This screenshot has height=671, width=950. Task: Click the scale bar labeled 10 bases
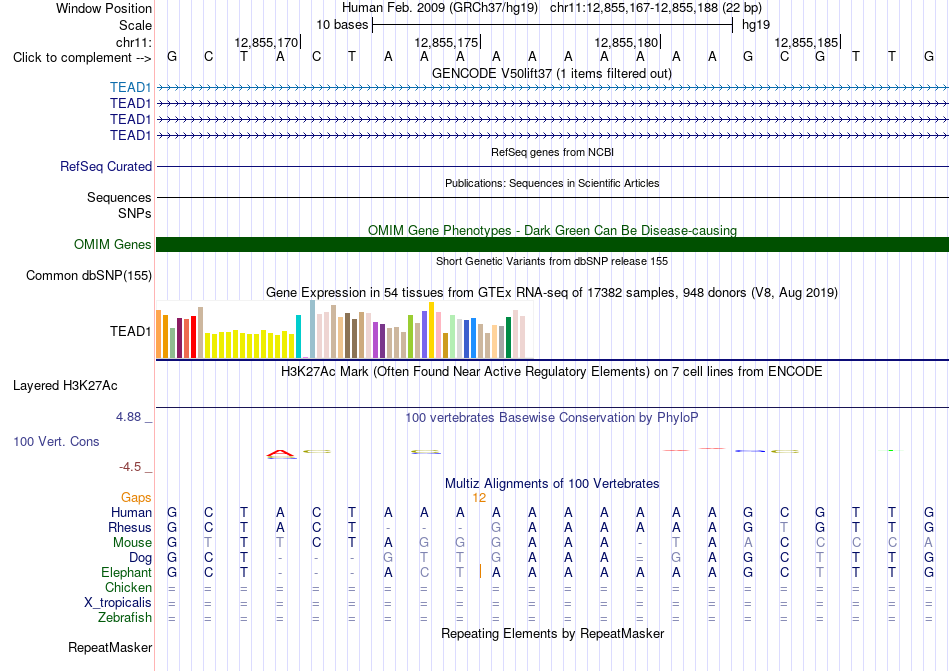pyautogui.click(x=552, y=25)
